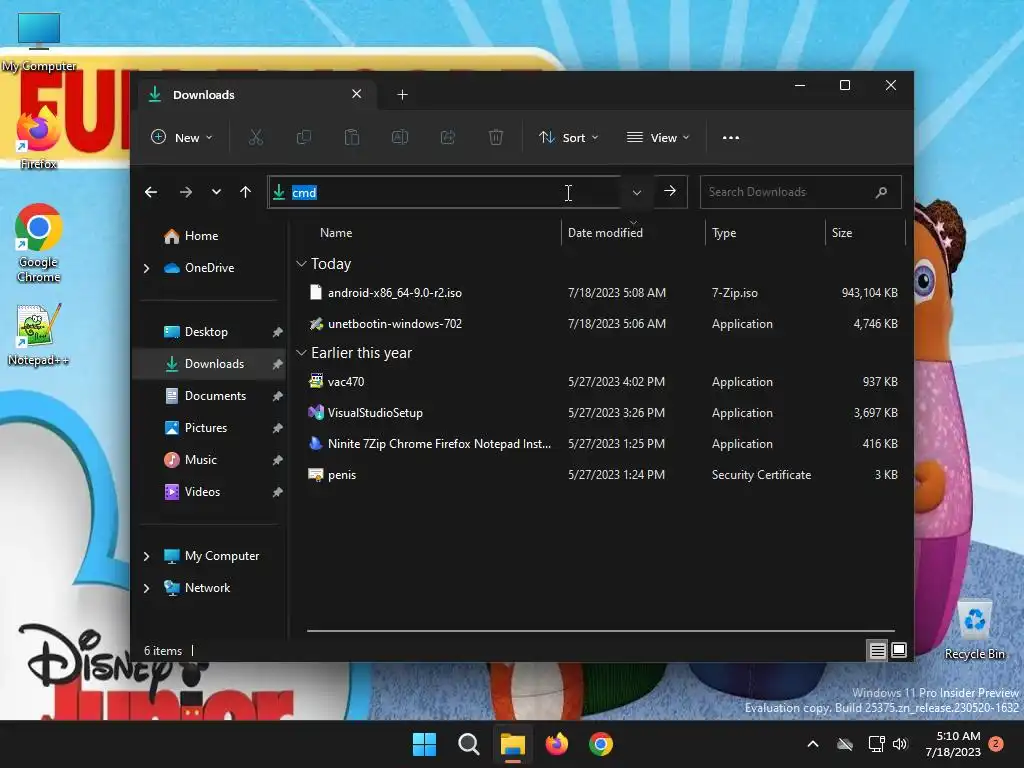Viewport: 1024px width, 768px height.
Task: Launch Chrome from the taskbar
Action: (x=601, y=744)
